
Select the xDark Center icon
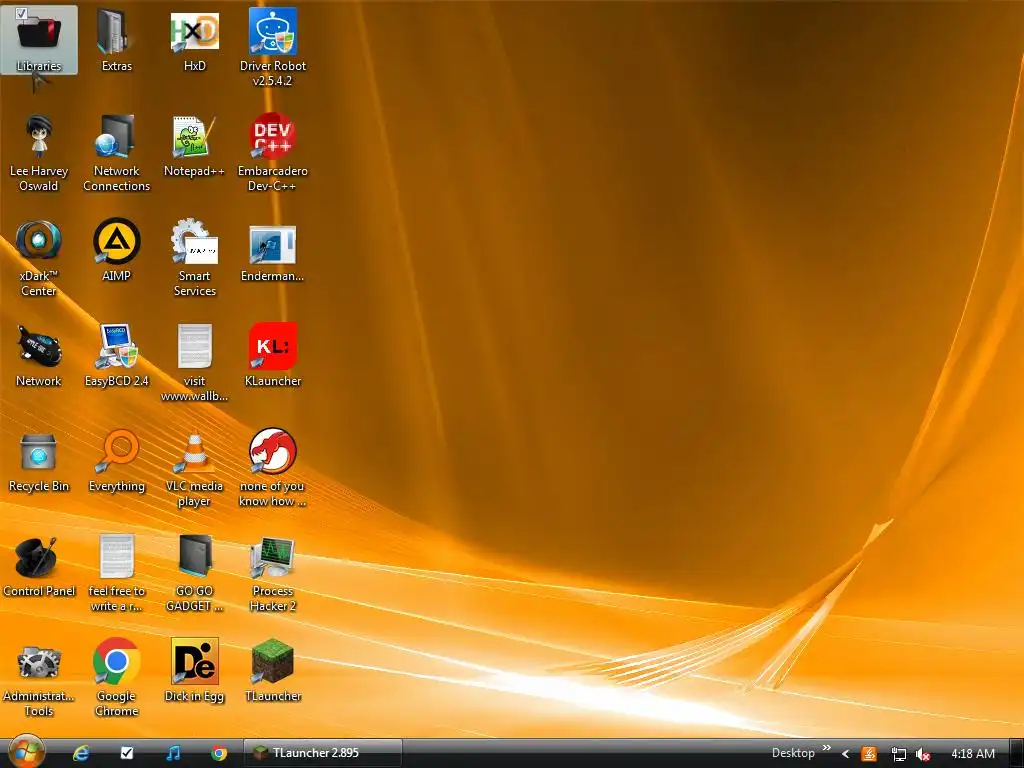point(39,258)
